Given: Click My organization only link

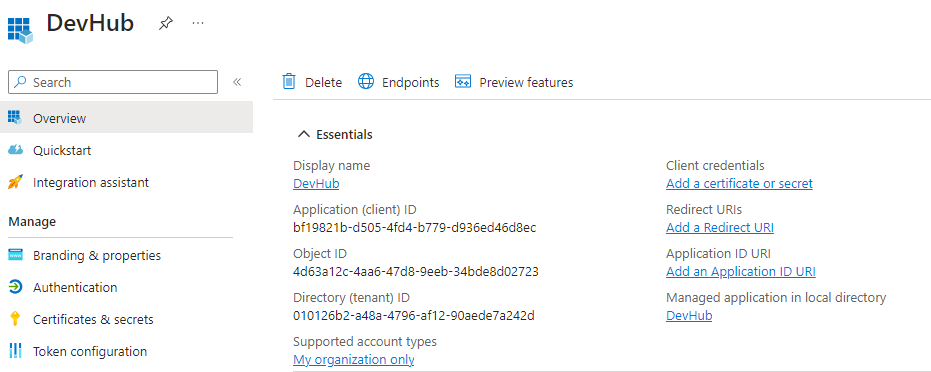Looking at the screenshot, I should point(354,360).
